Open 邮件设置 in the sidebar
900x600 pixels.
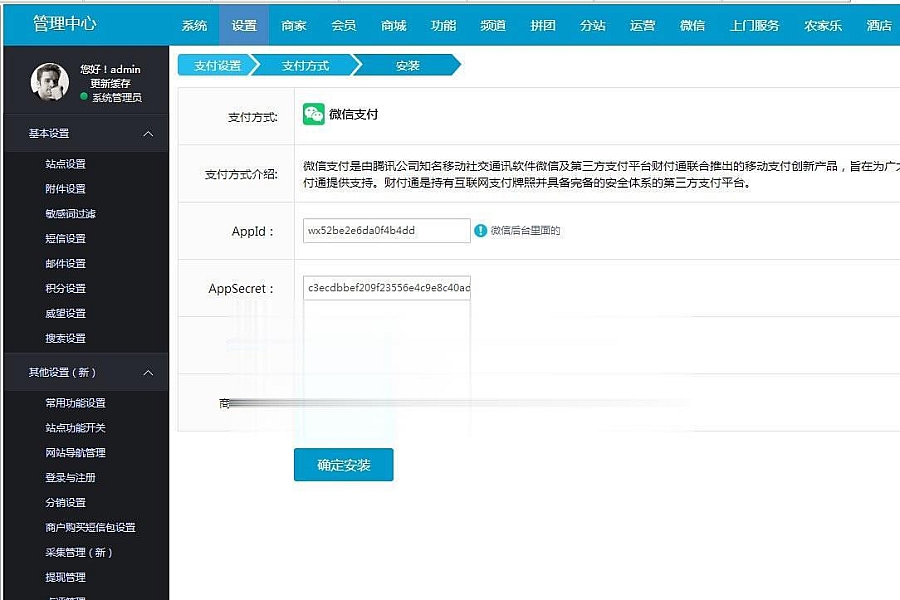[65, 264]
